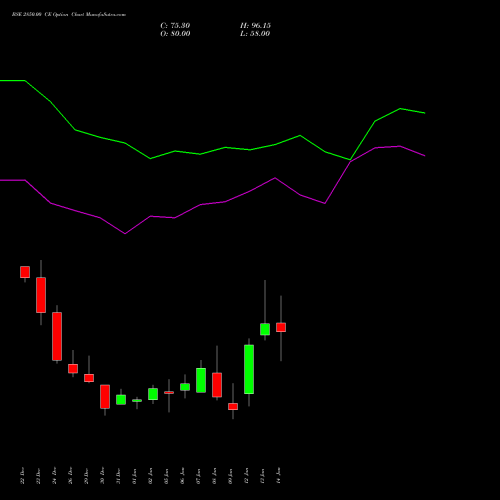Click the CE Option Chart title text
The image size is (500, 500).
point(68,15)
